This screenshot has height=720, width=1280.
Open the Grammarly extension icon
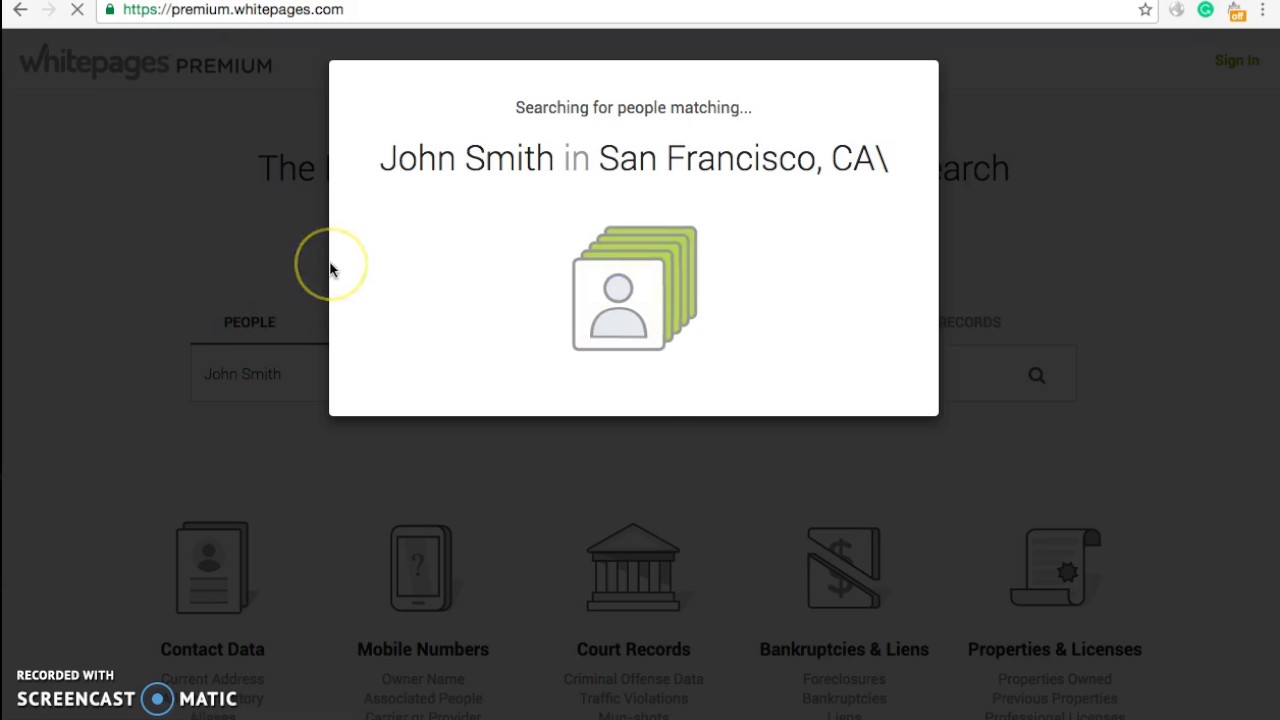pos(1206,10)
